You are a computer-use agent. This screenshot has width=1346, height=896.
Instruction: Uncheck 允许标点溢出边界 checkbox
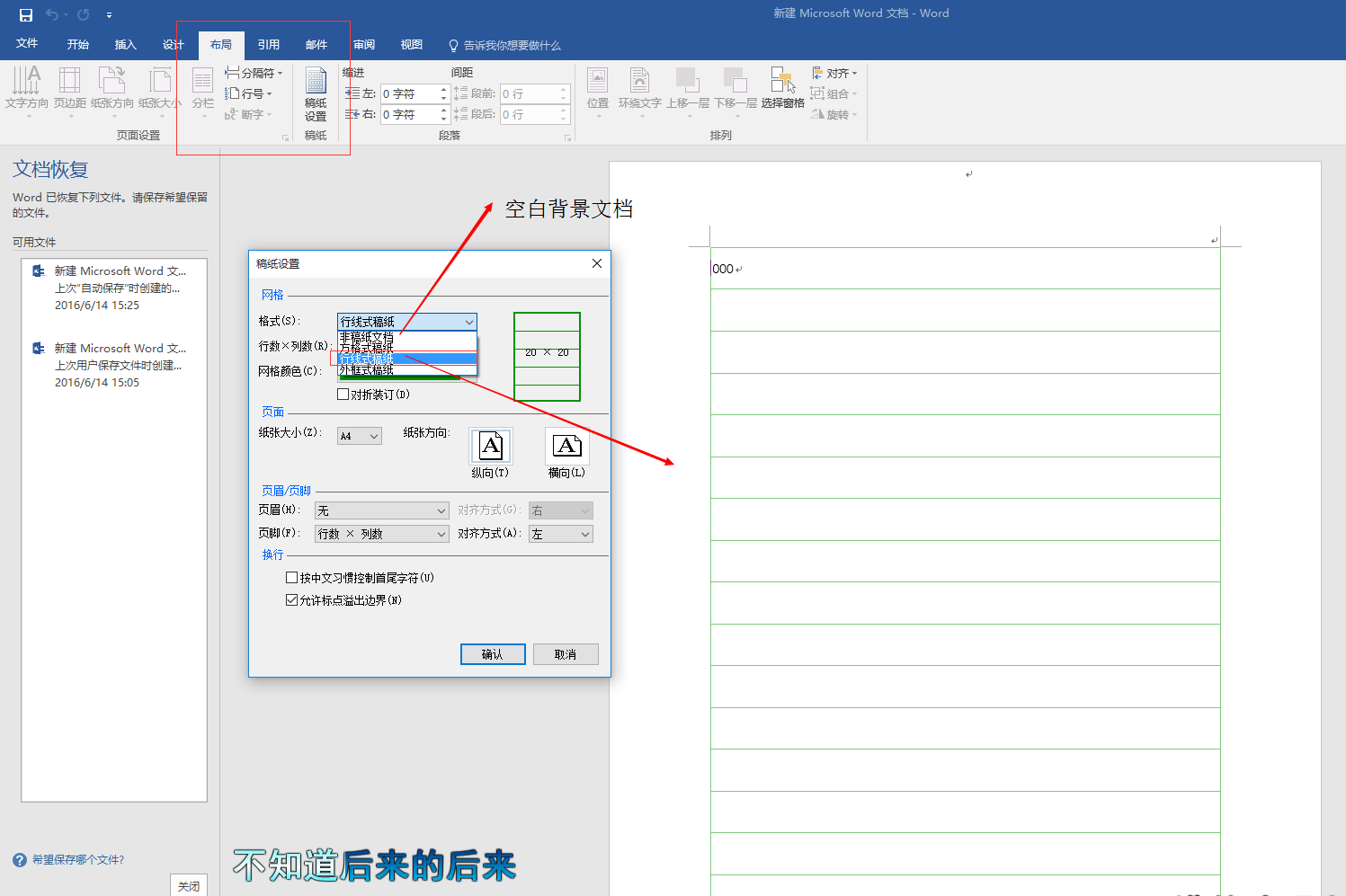(291, 600)
